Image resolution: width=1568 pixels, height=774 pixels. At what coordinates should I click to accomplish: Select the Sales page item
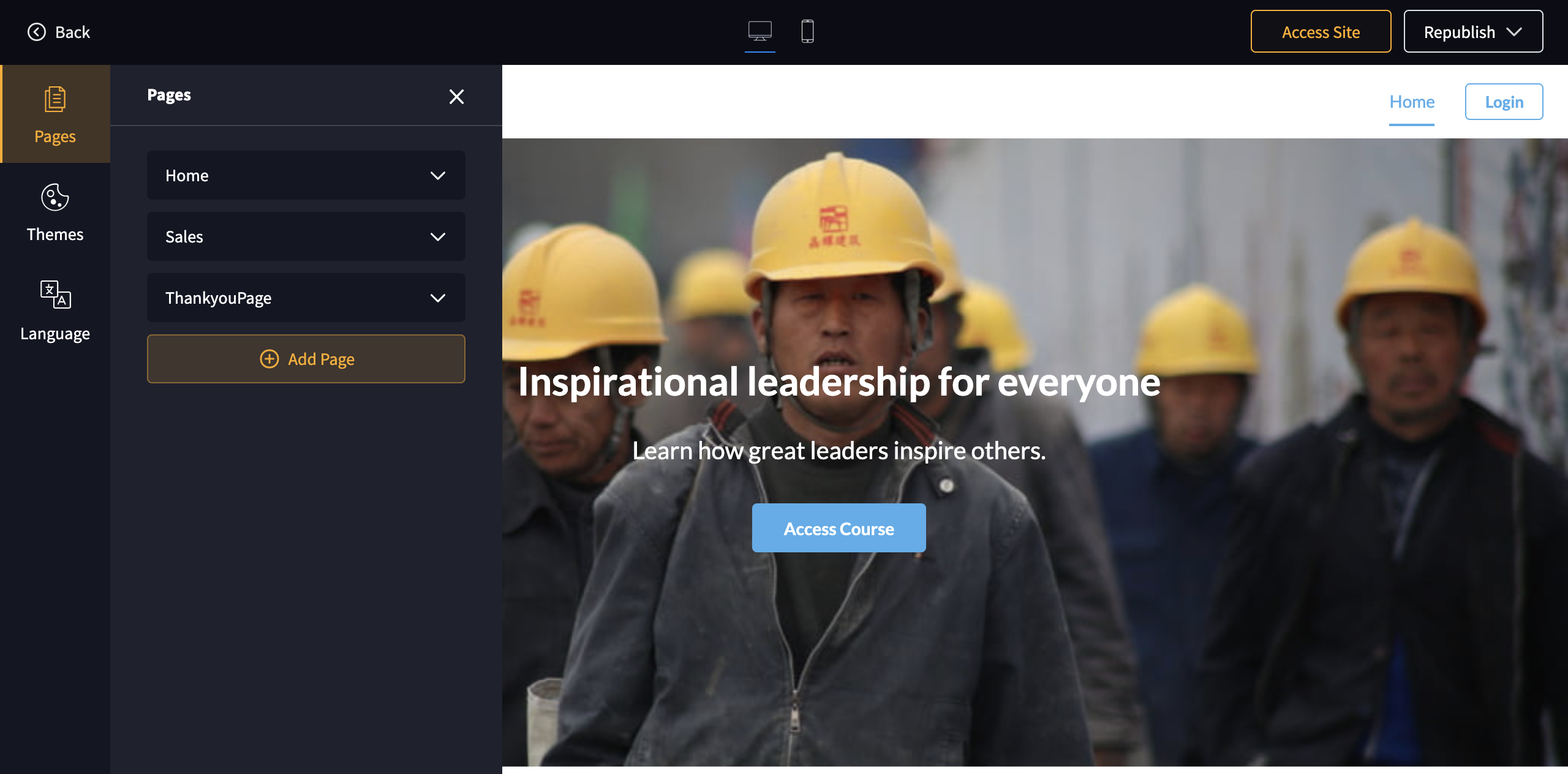coord(184,237)
